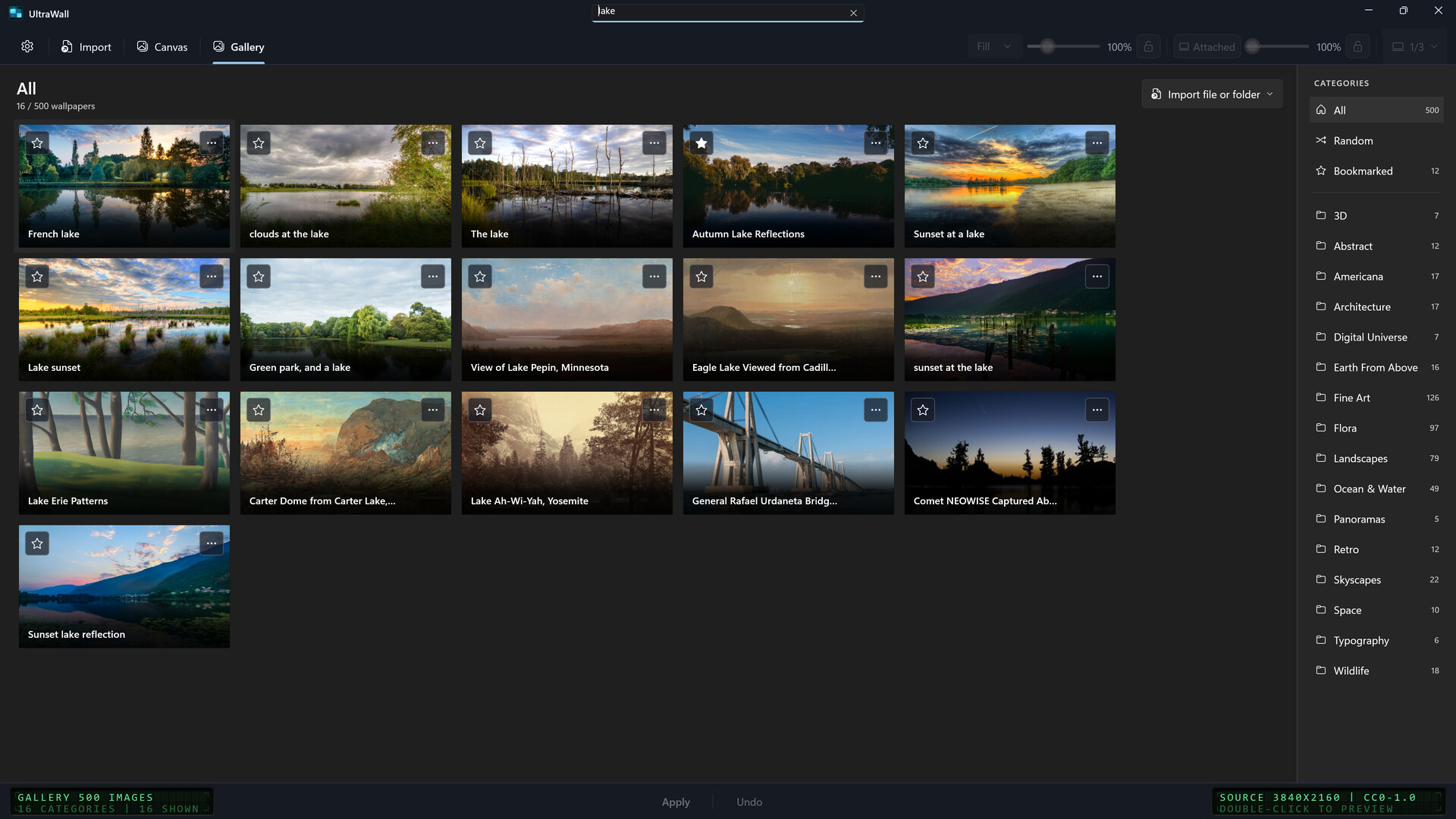
Task: Open the Typography folder category
Action: [x=1376, y=640]
